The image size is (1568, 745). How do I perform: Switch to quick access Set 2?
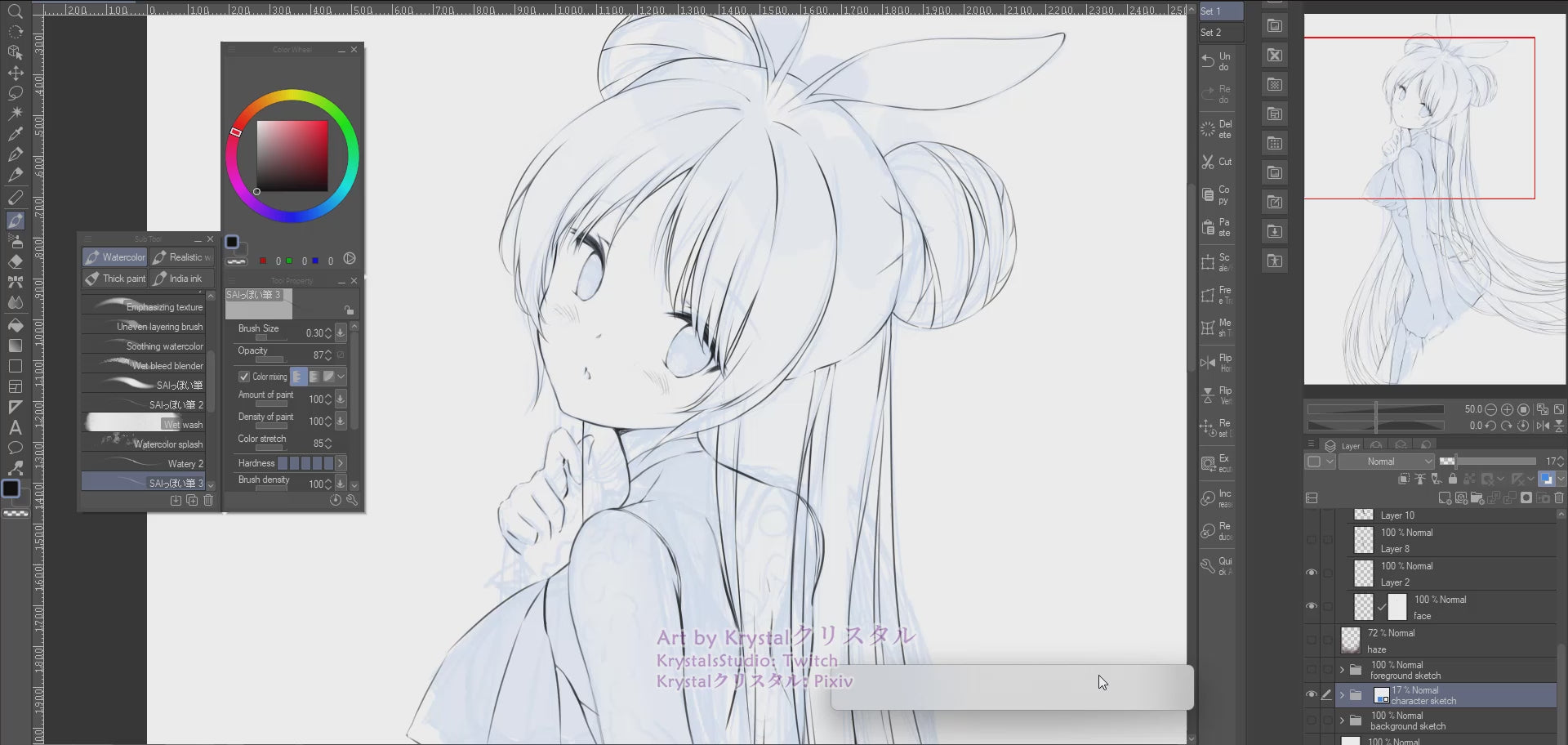coord(1221,32)
